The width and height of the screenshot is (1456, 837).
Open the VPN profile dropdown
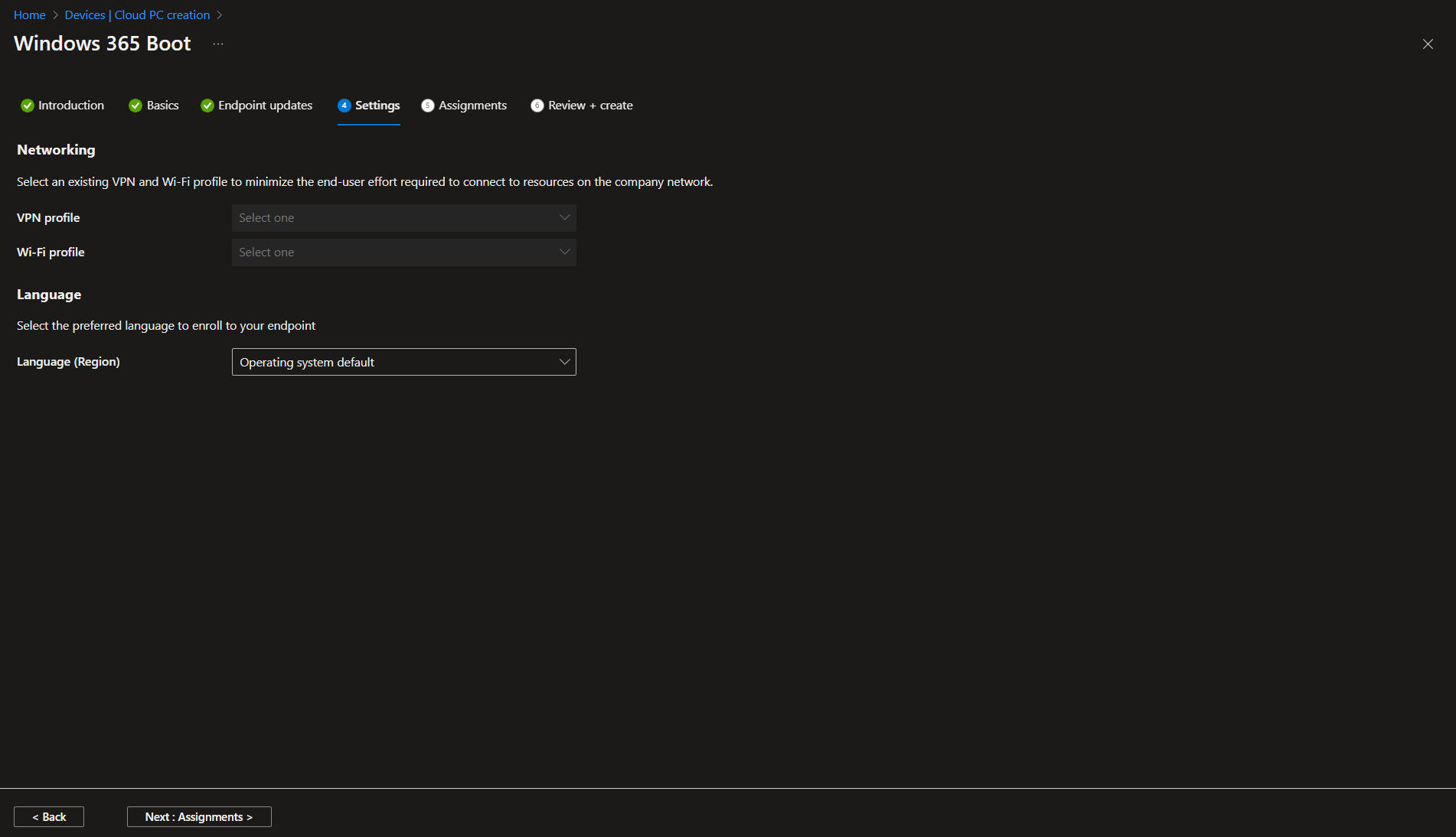click(404, 218)
